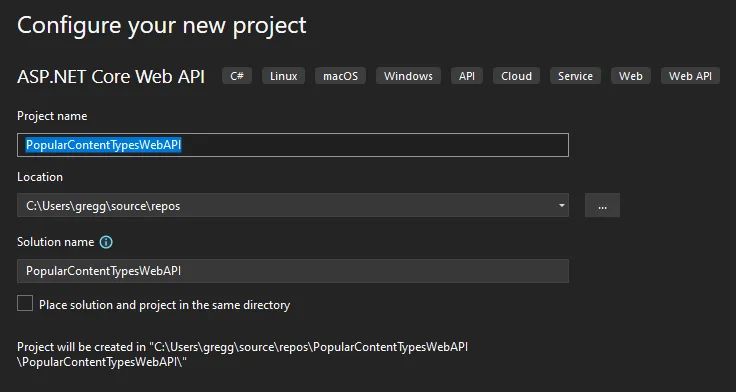The image size is (736, 392).
Task: Click the API tag
Action: pyautogui.click(x=467, y=76)
